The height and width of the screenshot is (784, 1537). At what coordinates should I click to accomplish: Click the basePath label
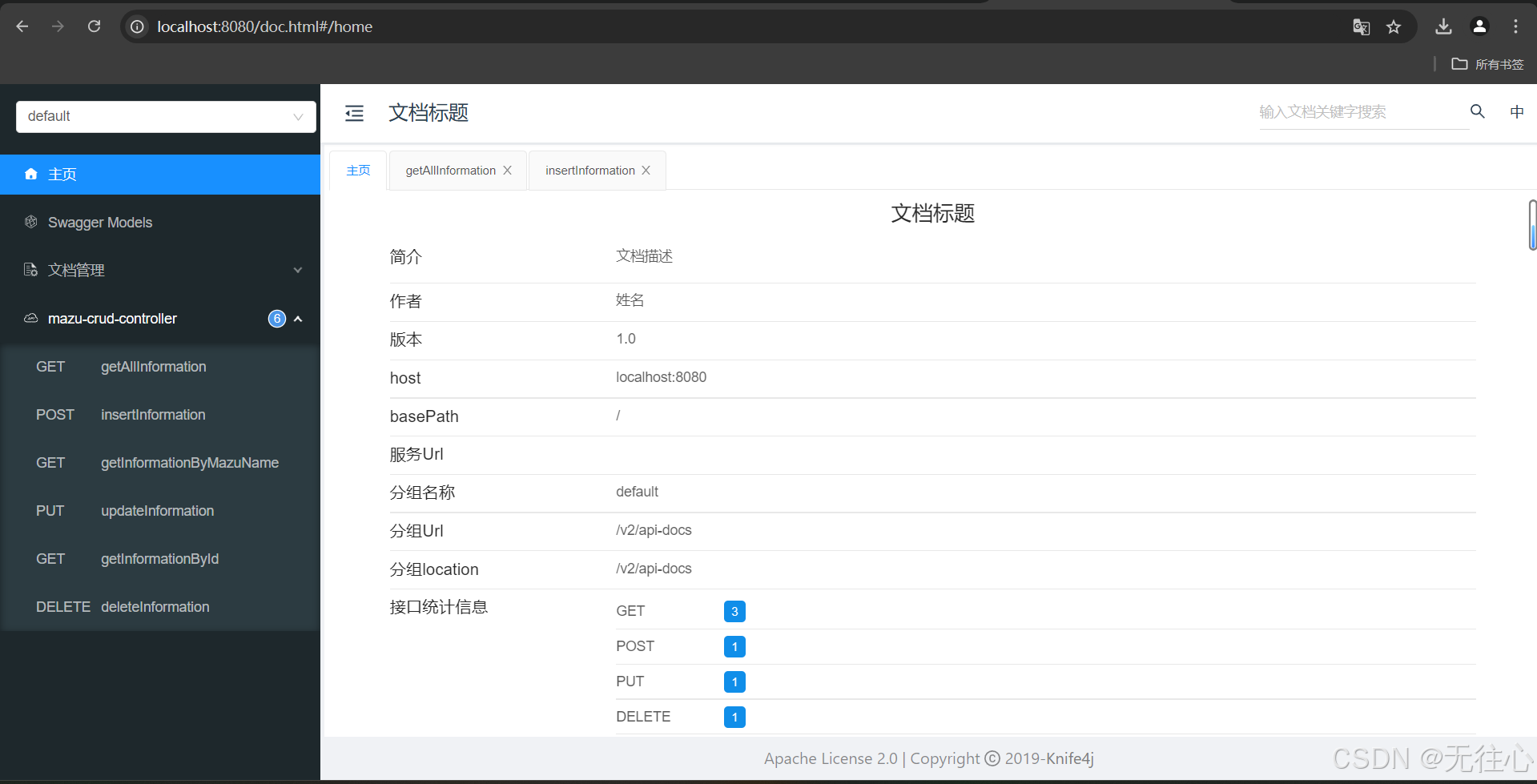tap(424, 416)
